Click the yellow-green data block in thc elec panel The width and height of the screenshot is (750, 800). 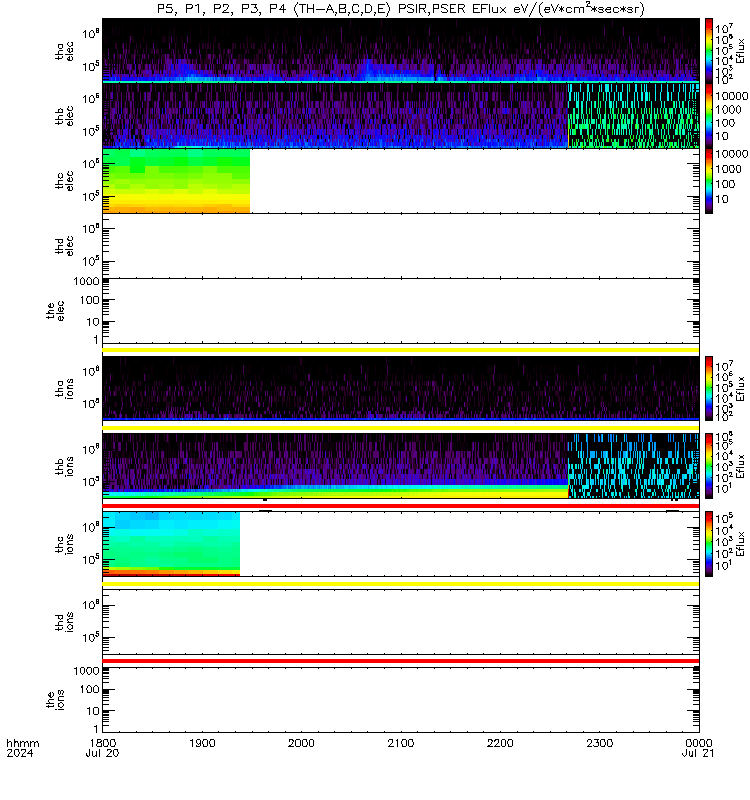coord(176,181)
